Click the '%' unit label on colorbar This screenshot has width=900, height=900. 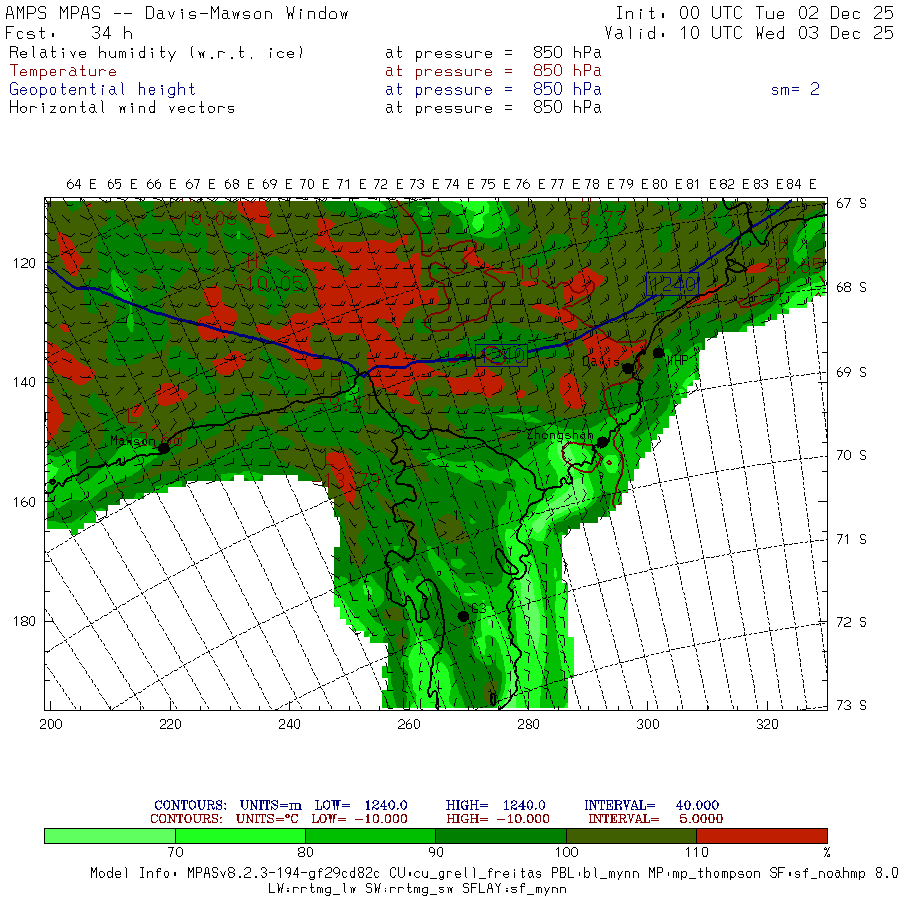pos(827,852)
